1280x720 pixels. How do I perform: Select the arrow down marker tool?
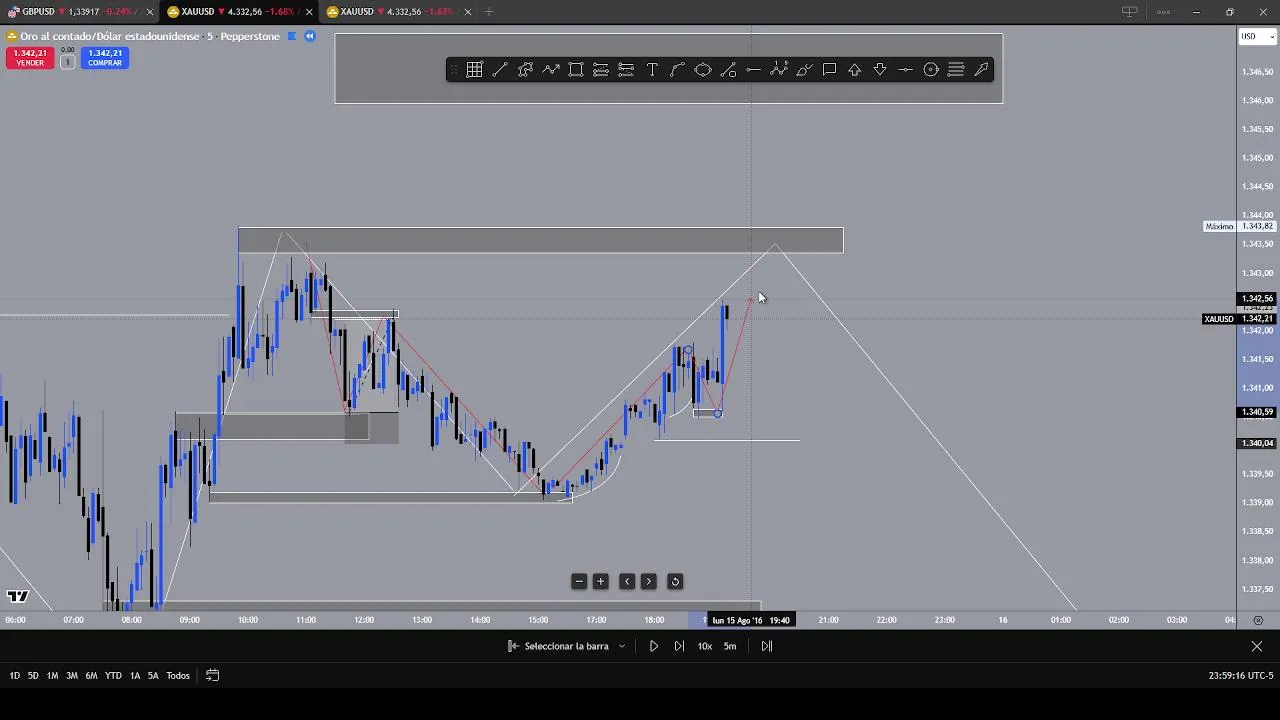pos(880,70)
